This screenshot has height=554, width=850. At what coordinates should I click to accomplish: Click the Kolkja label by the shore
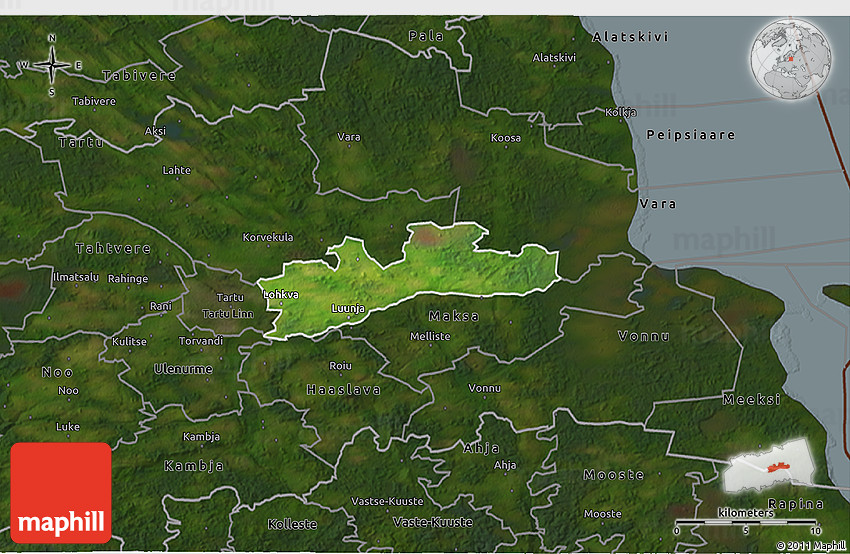pyautogui.click(x=620, y=112)
